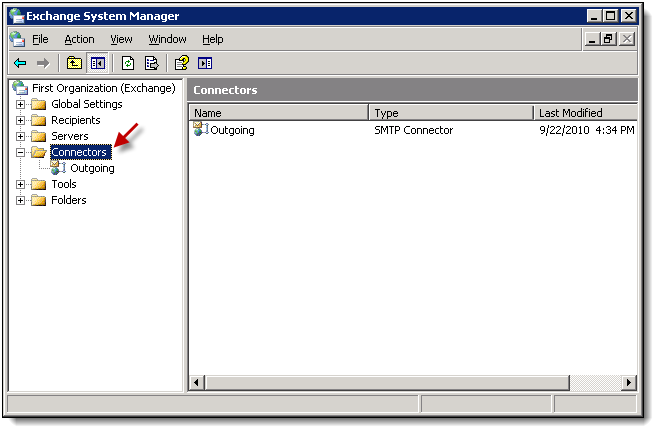Click the horizontal scrollbar left arrow
Screen dimensions: 661x435
click(x=196, y=383)
